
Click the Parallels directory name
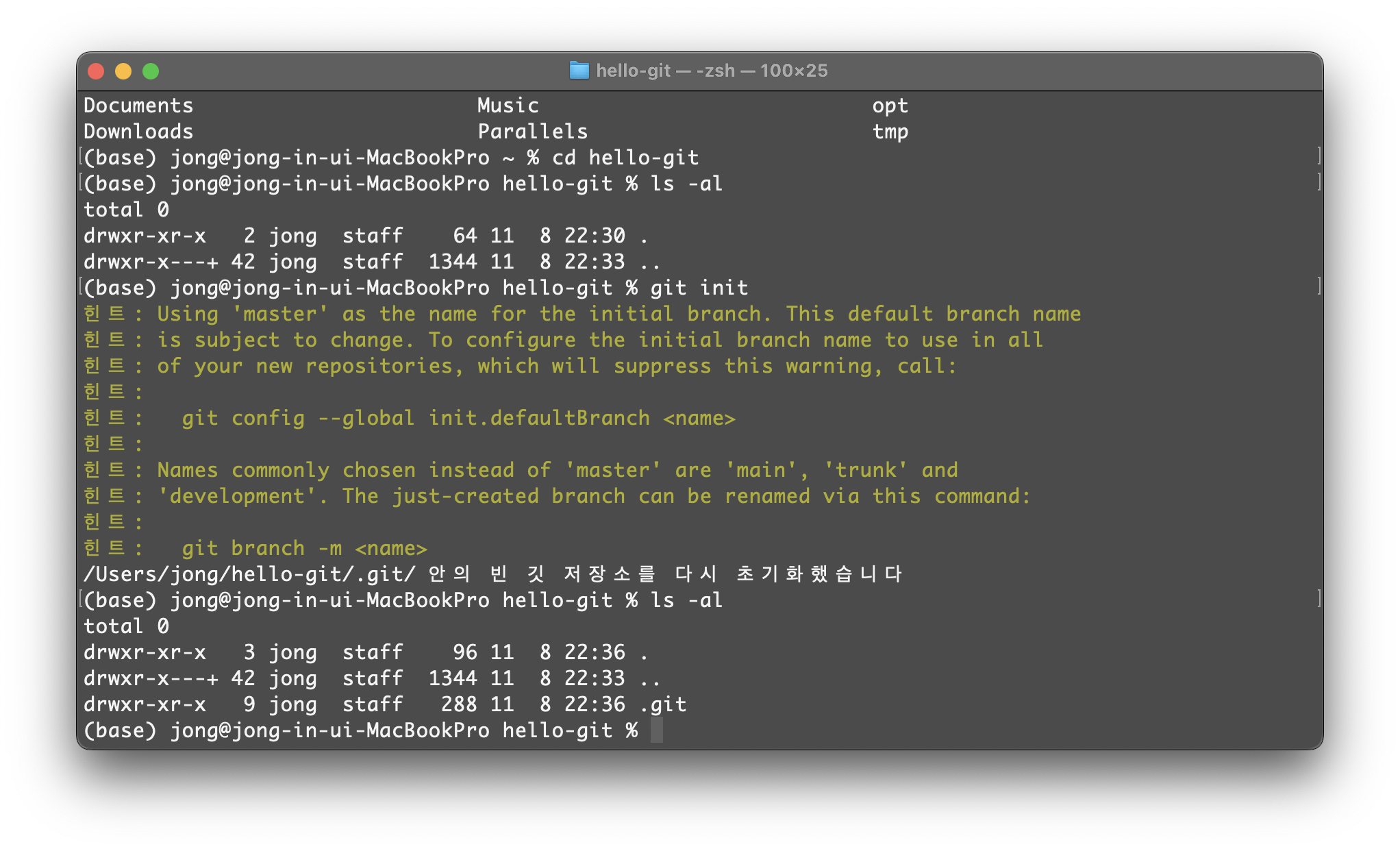pyautogui.click(x=532, y=132)
